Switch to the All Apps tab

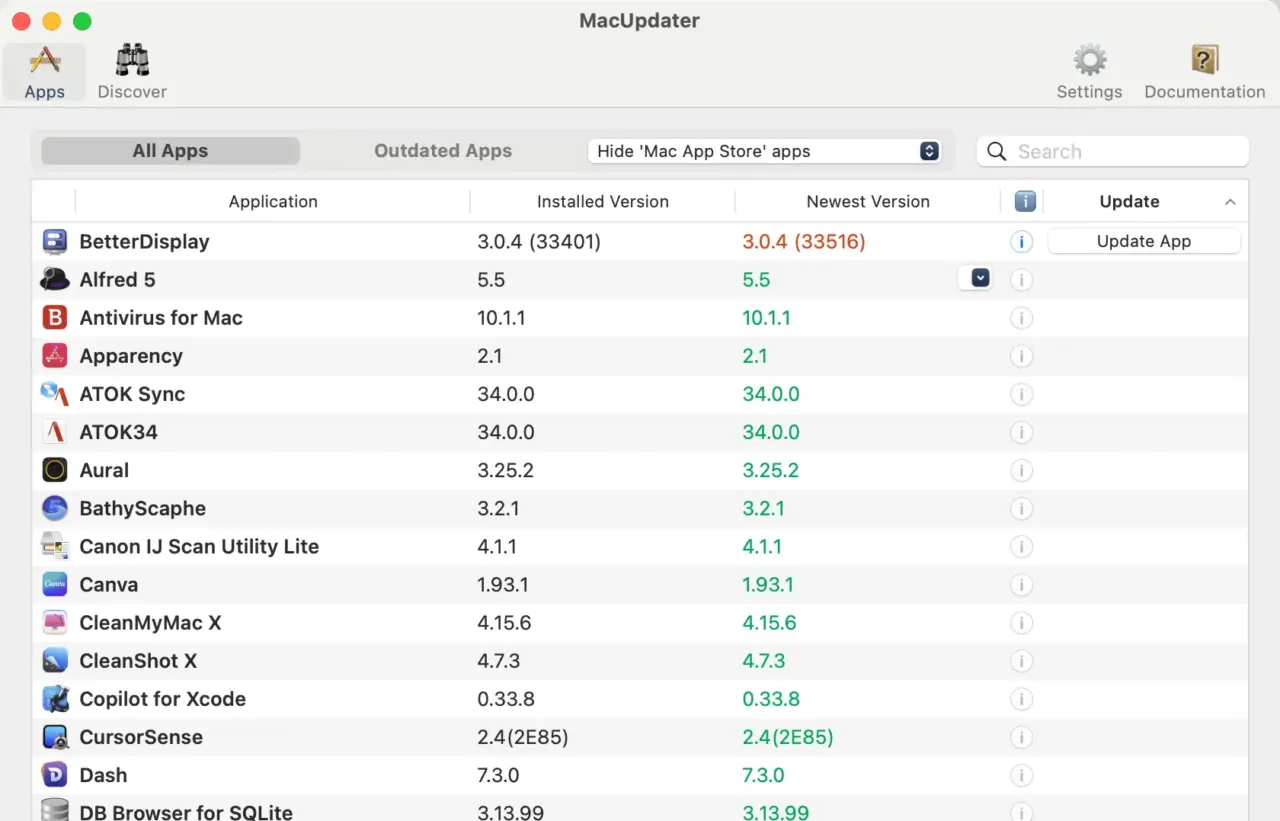point(170,151)
